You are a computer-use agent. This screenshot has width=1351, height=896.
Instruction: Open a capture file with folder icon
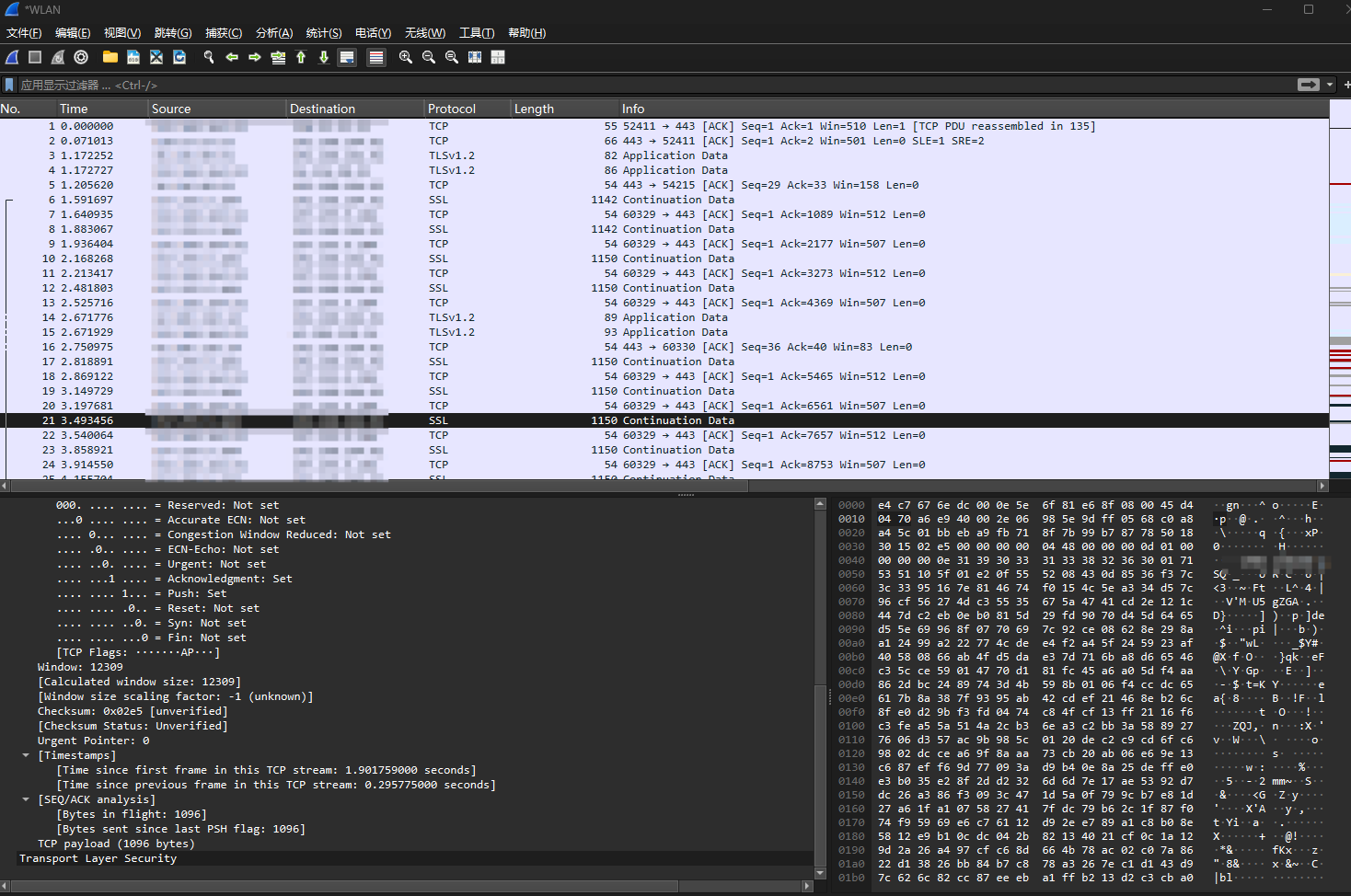tap(110, 57)
